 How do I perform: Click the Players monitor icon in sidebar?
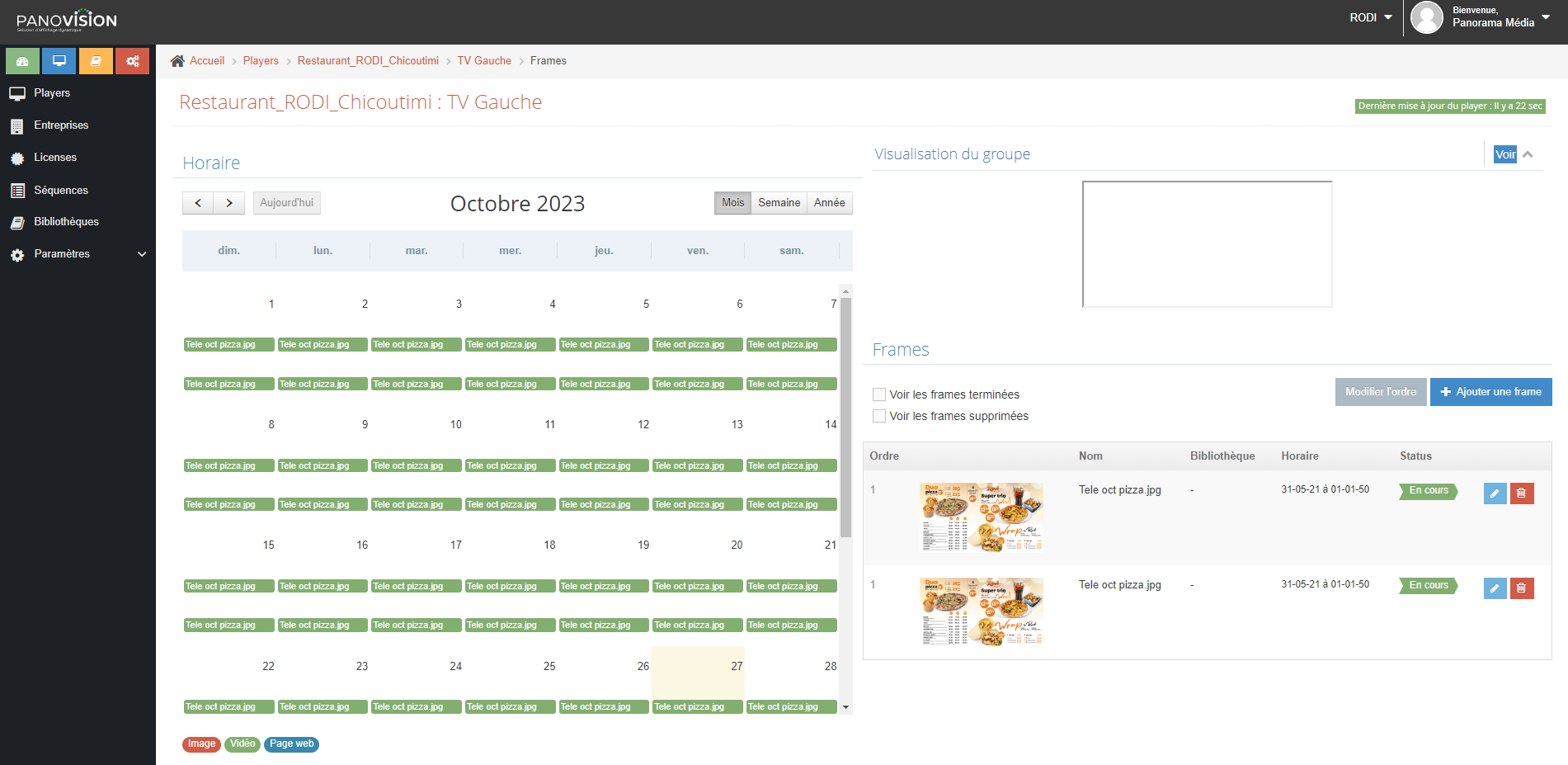[x=17, y=93]
